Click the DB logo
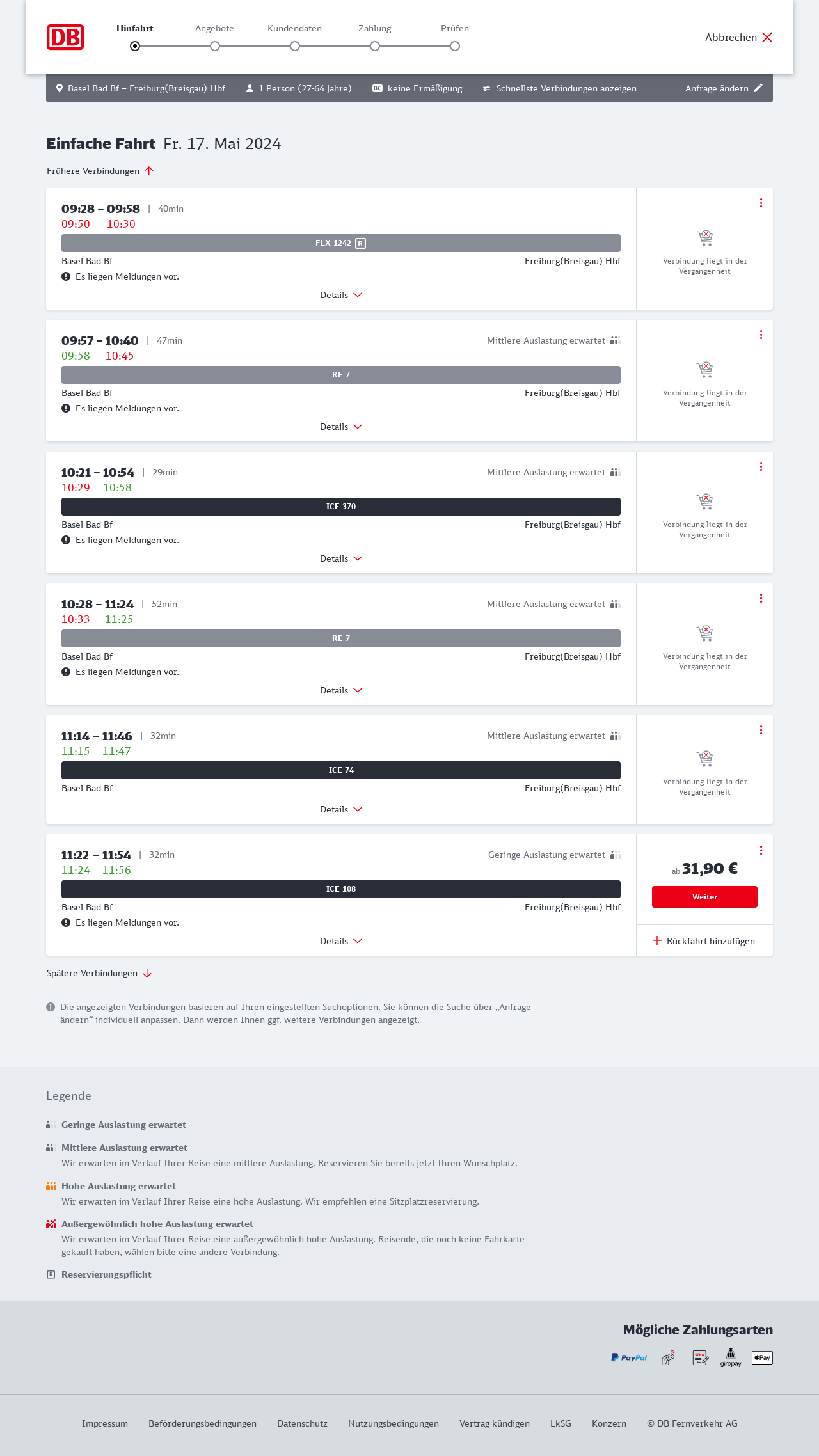 pyautogui.click(x=65, y=37)
